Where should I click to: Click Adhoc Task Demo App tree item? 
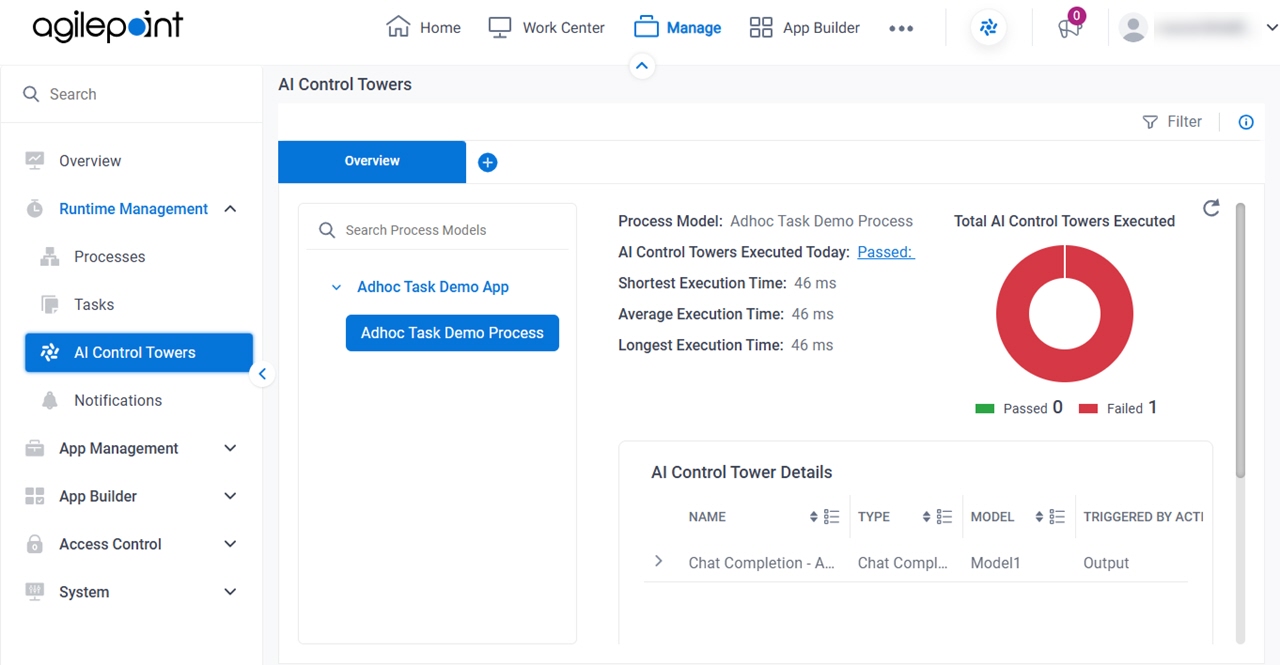point(433,287)
